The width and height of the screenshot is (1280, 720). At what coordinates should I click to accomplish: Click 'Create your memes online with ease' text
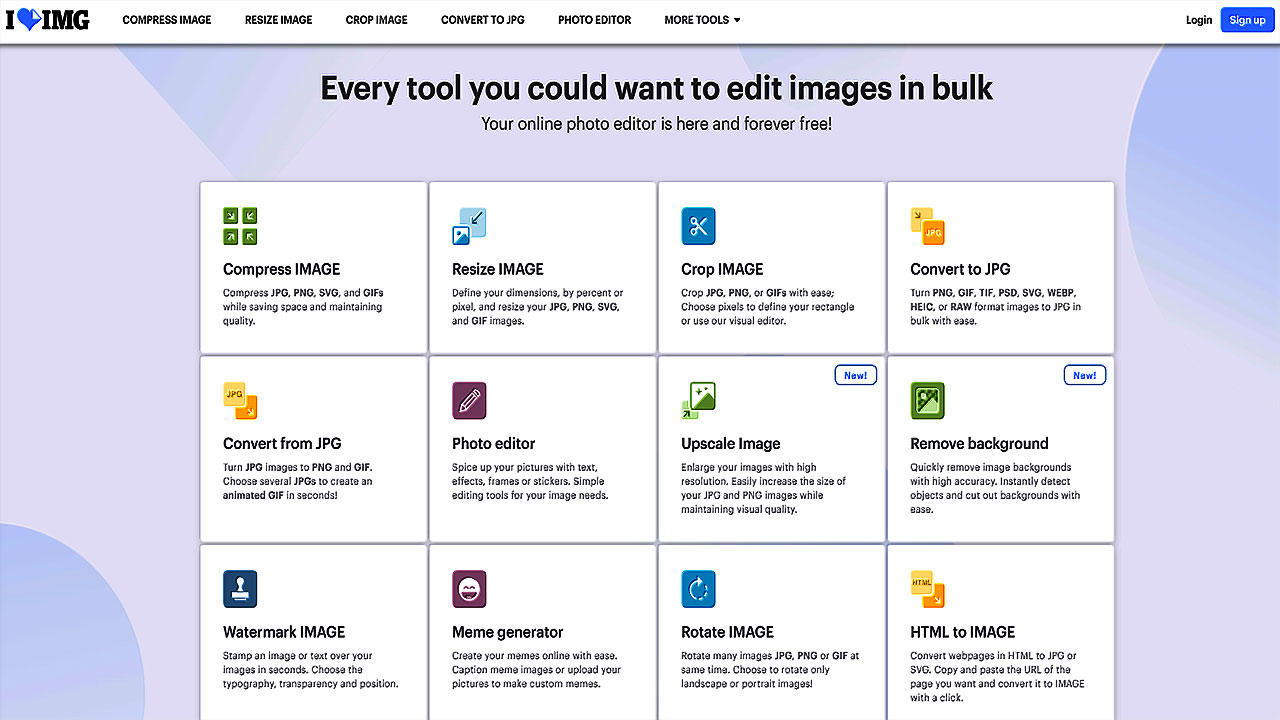(x=537, y=656)
